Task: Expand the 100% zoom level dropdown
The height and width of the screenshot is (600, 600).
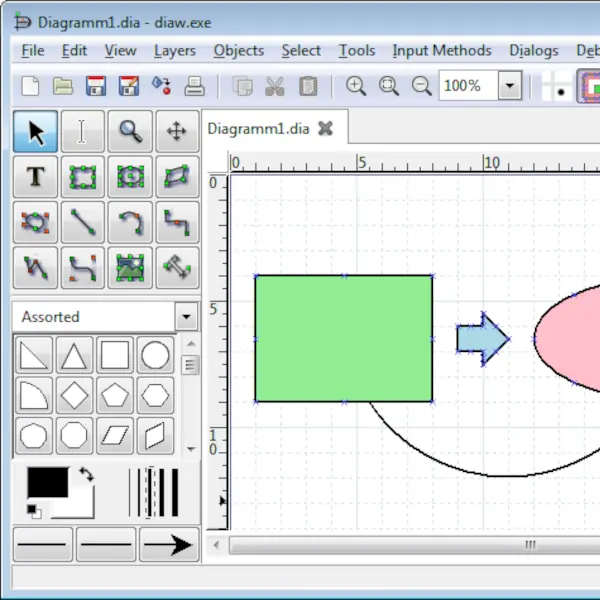Action: pyautogui.click(x=510, y=86)
